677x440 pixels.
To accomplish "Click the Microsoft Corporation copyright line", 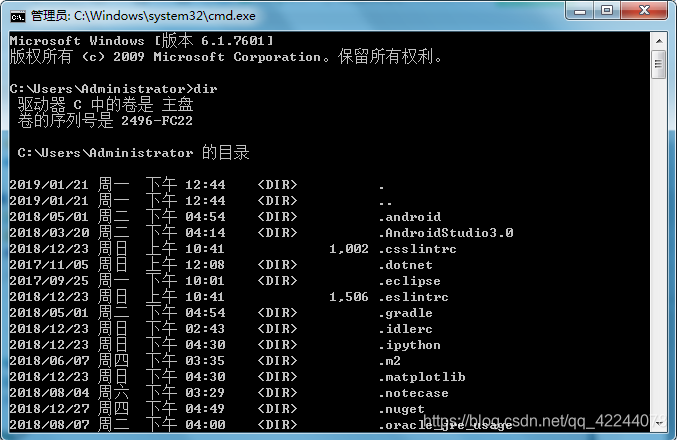I will (226, 57).
